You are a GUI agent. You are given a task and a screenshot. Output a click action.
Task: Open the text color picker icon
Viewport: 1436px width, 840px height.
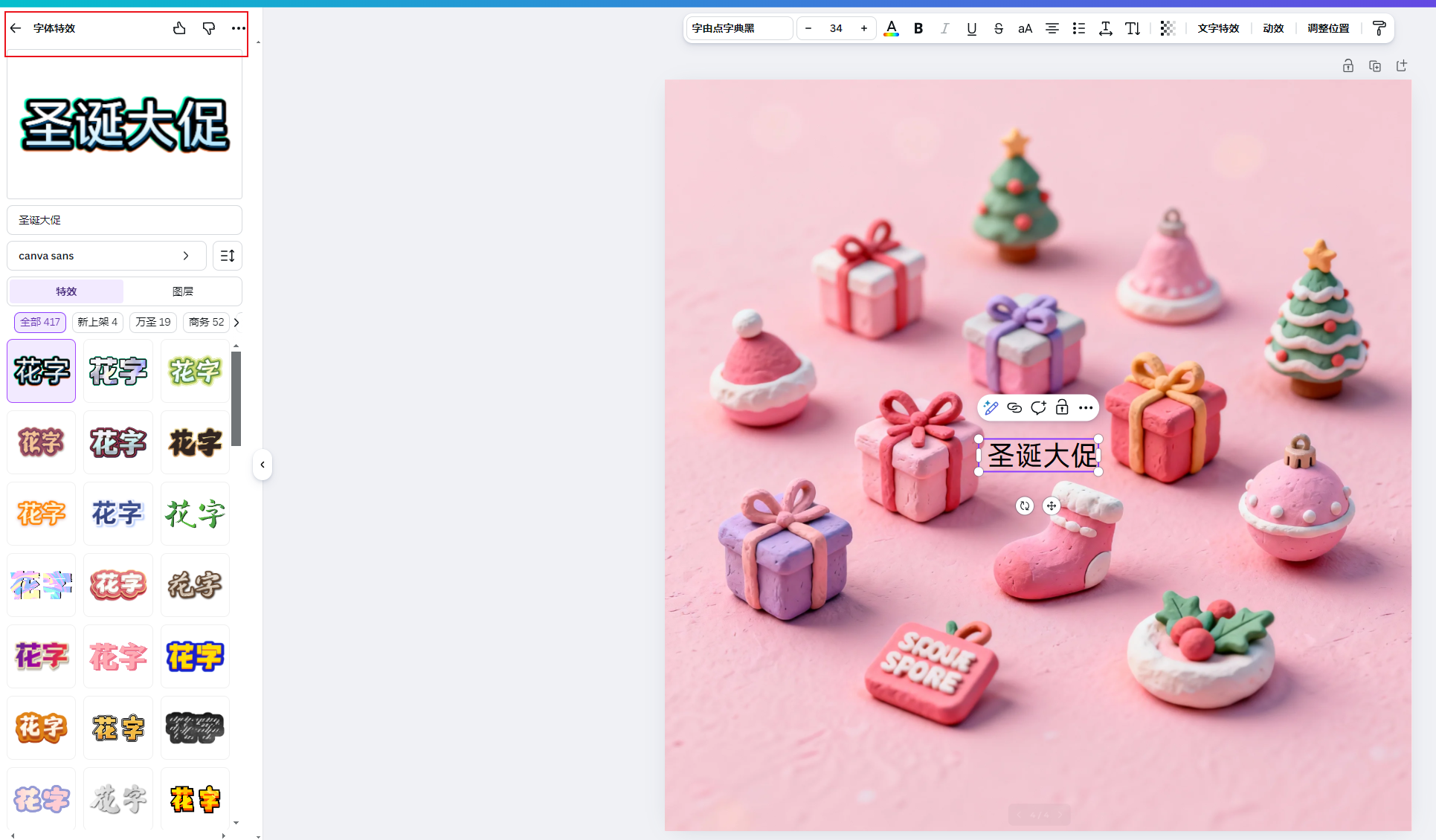pos(891,28)
